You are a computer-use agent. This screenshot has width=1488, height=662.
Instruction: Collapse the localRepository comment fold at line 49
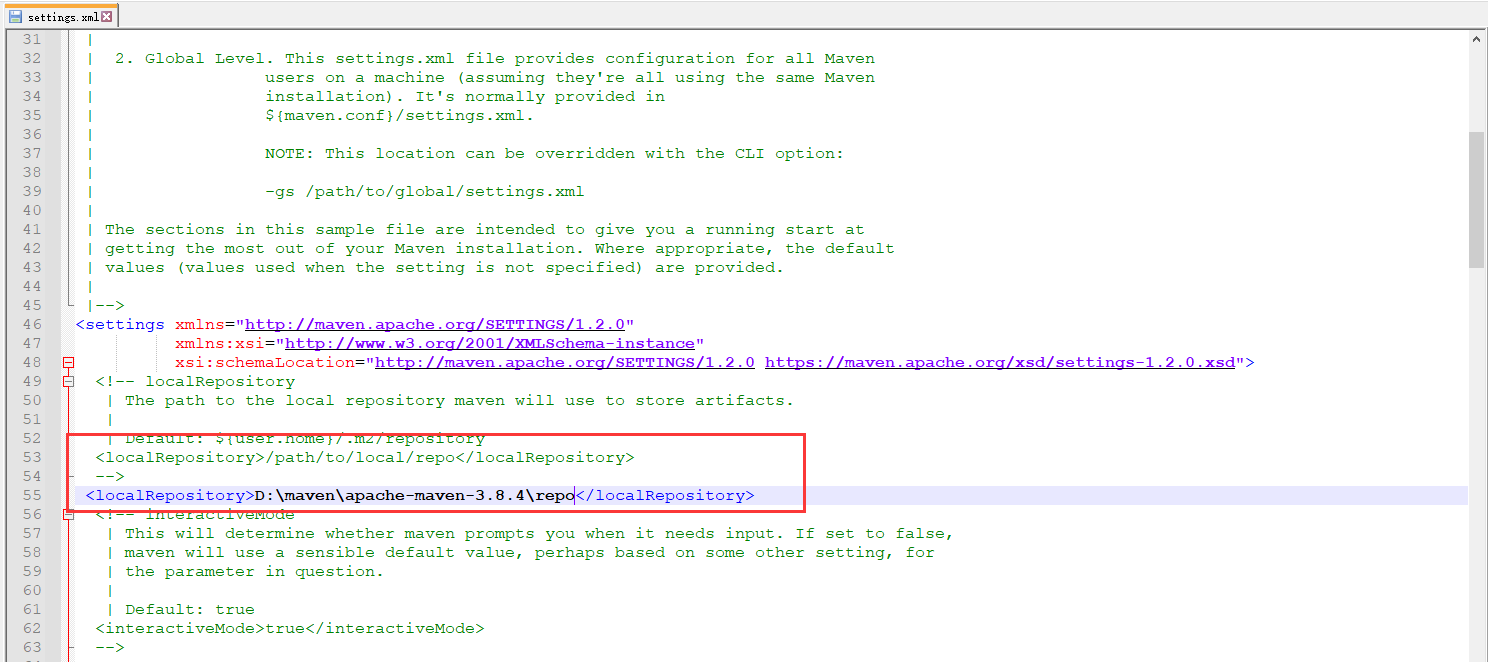pos(69,381)
